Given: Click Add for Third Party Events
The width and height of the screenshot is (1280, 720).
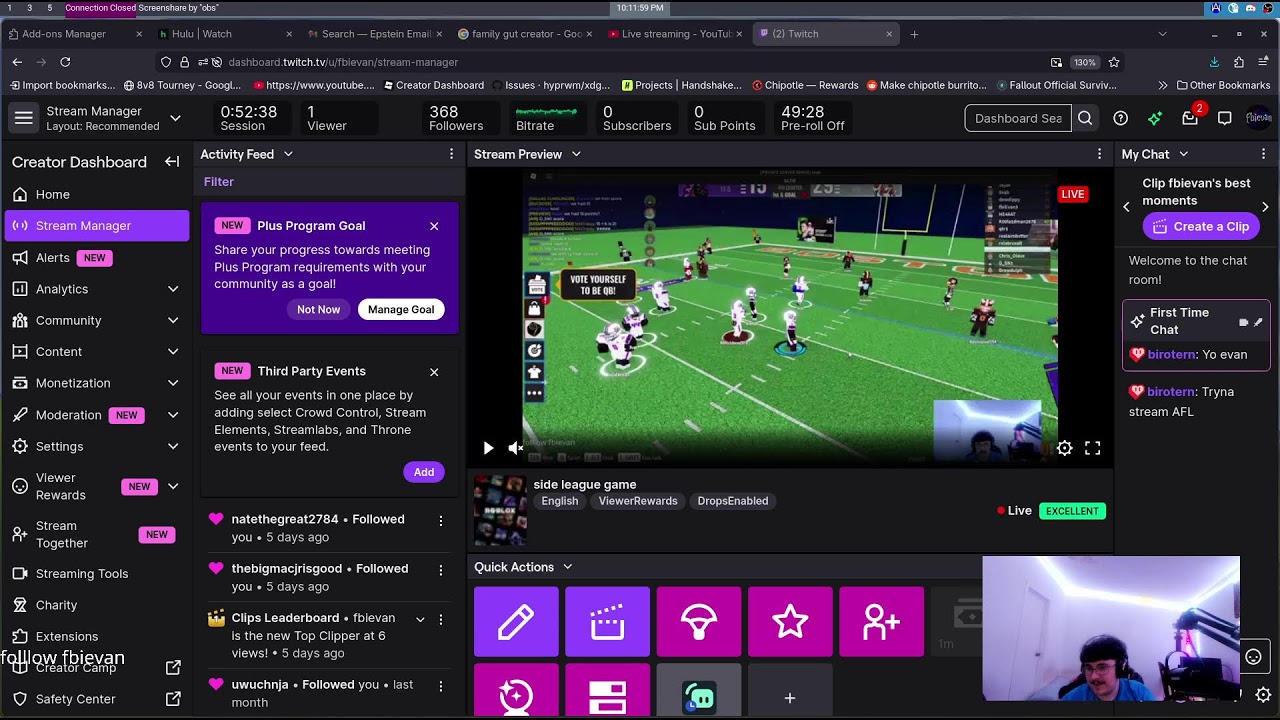Looking at the screenshot, I should (x=424, y=472).
